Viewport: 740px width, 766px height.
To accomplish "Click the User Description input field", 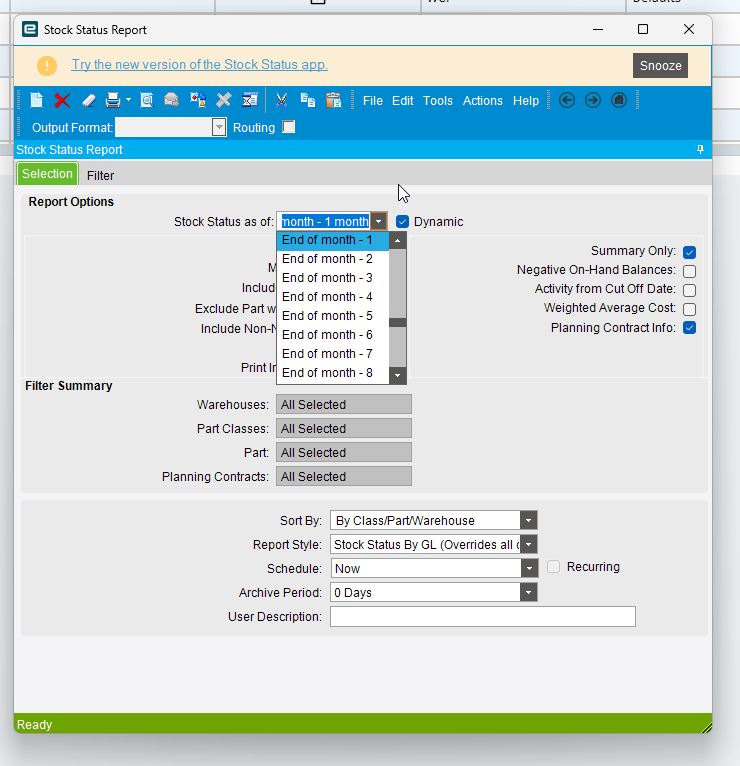I will click(x=483, y=617).
